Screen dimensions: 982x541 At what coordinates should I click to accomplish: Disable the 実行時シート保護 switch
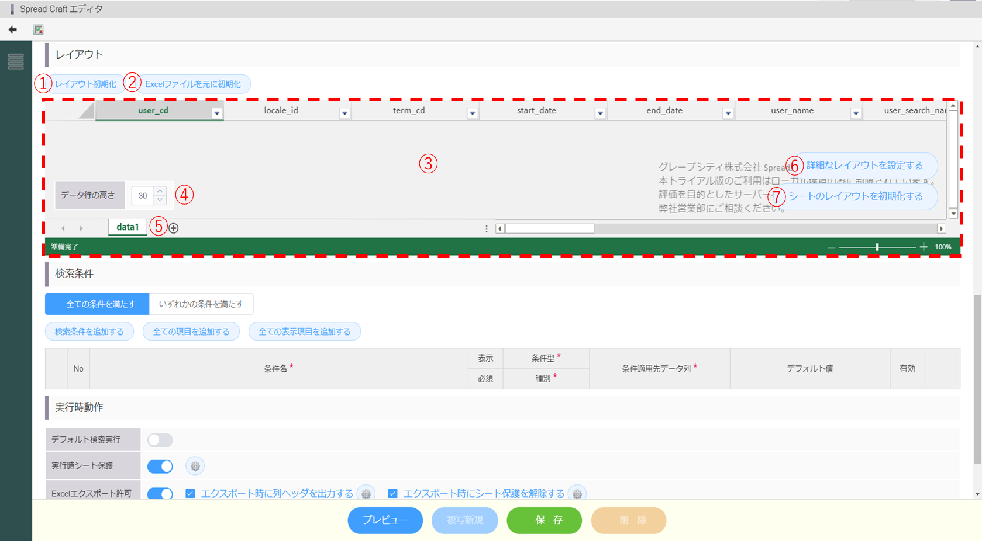160,466
